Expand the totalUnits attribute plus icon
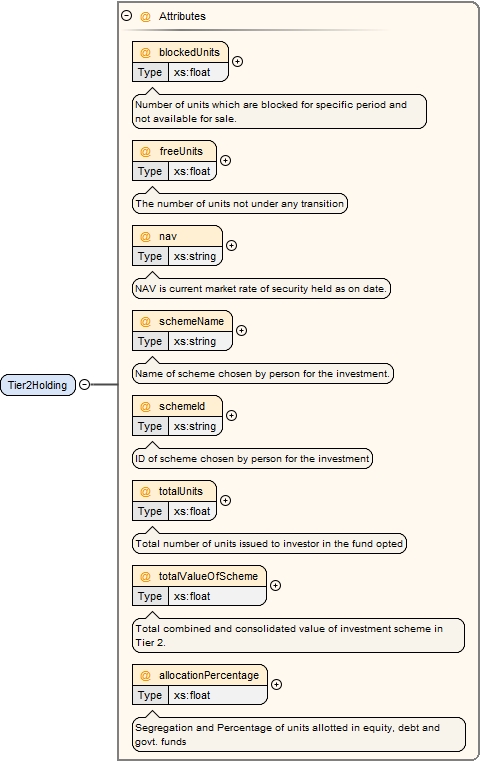The image size is (497, 762). (225, 501)
